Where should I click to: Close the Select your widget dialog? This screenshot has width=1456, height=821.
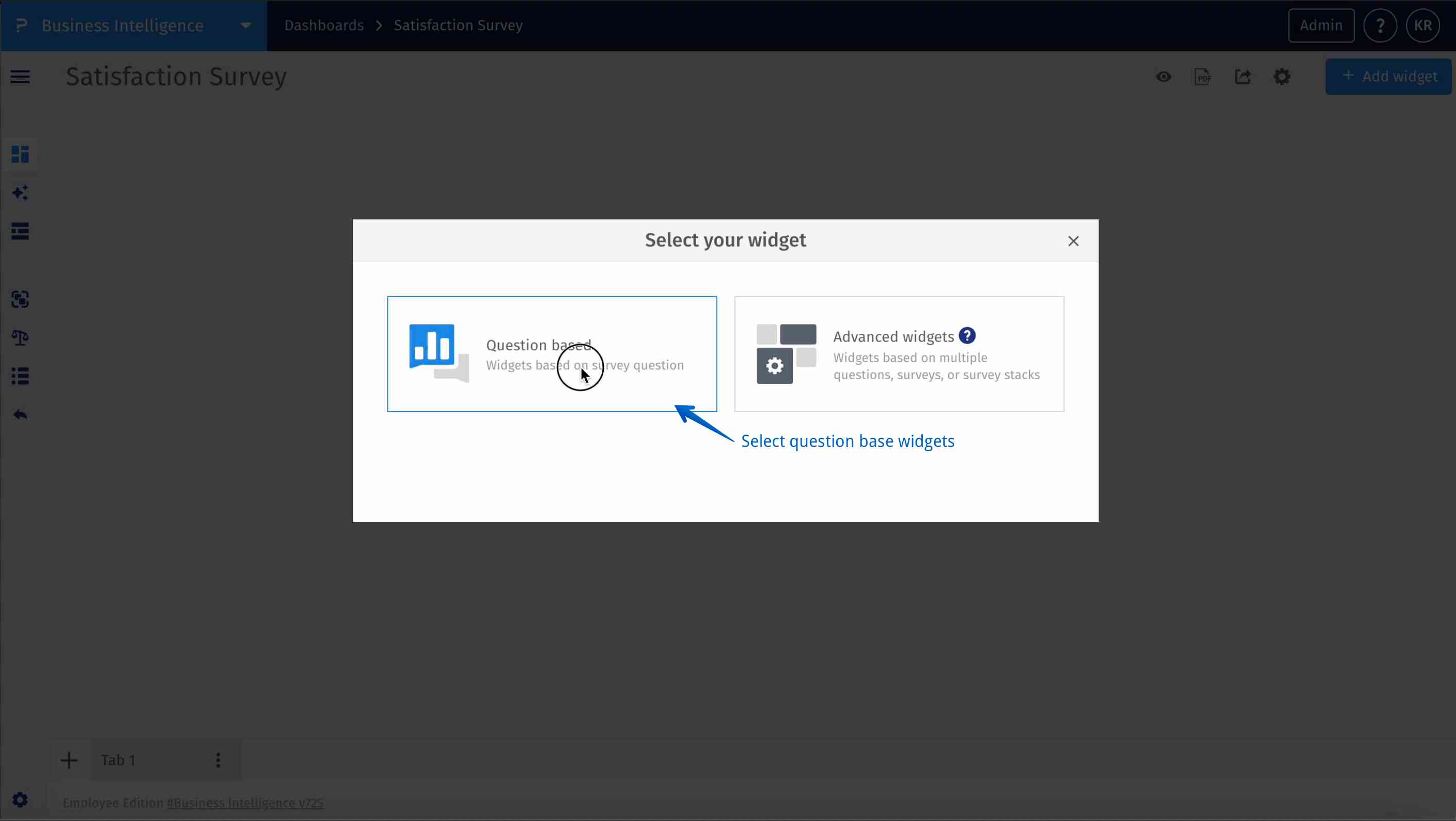coord(1073,241)
